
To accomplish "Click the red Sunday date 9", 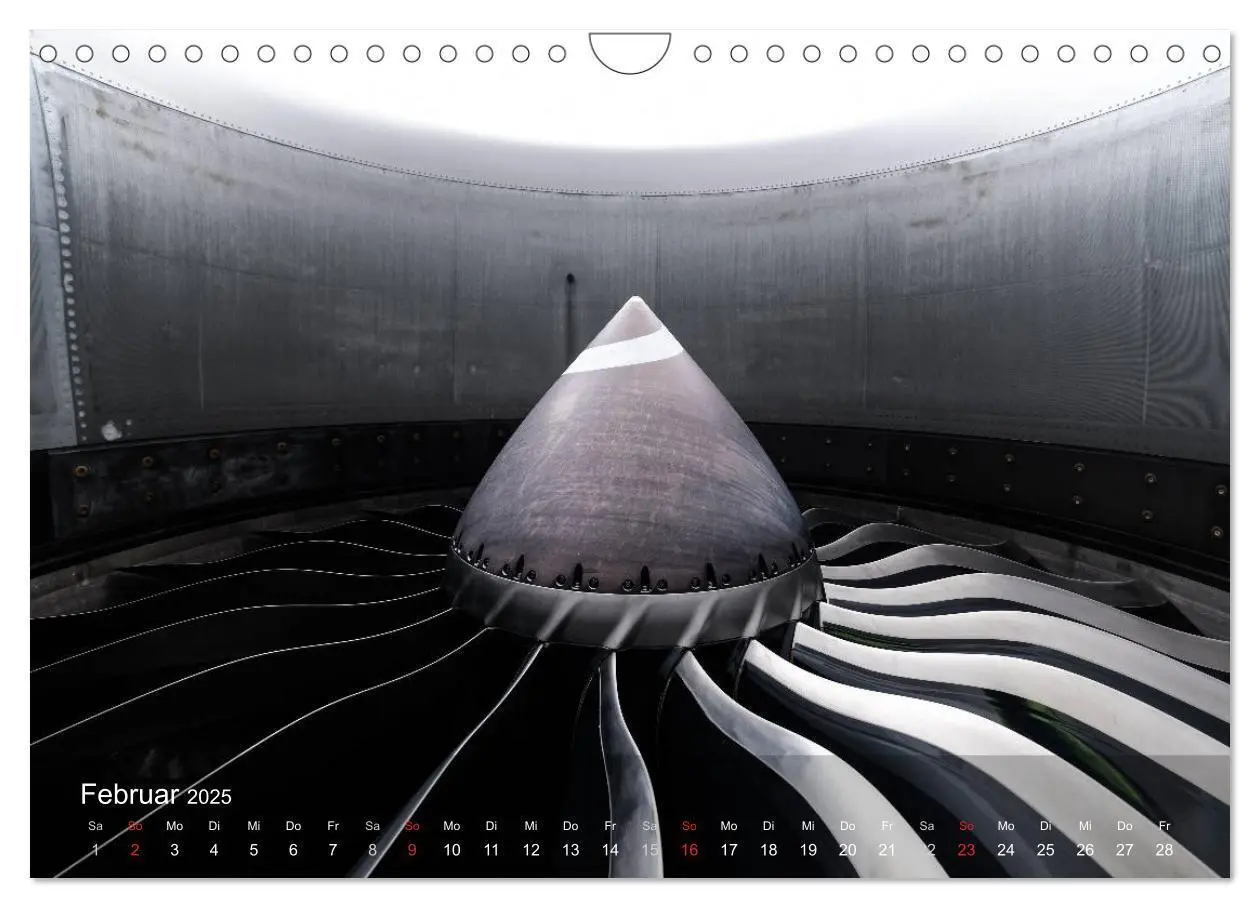I will [x=412, y=850].
